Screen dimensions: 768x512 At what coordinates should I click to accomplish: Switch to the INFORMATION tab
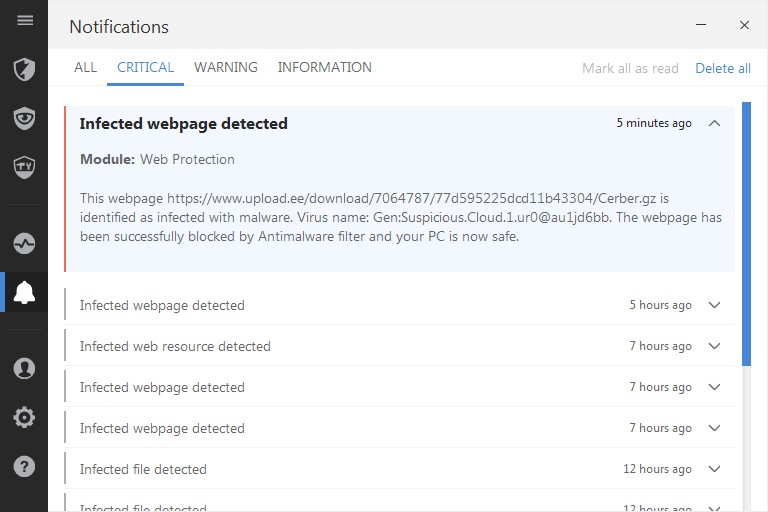click(325, 67)
